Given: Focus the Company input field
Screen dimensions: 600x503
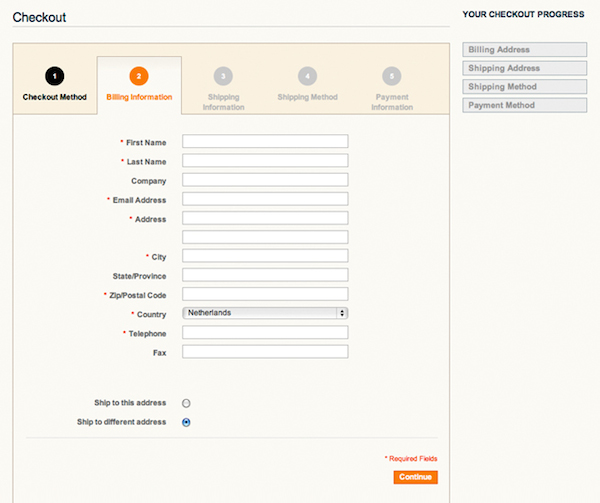Looking at the screenshot, I should [265, 179].
